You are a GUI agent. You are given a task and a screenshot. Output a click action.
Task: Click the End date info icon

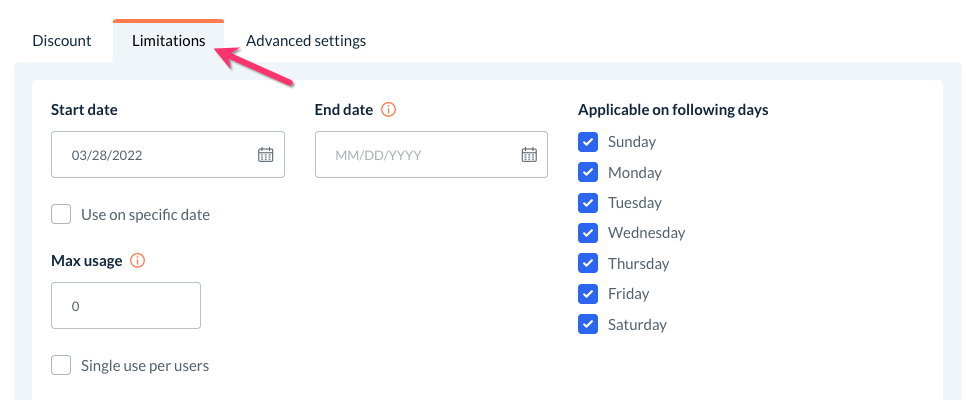pyautogui.click(x=389, y=110)
